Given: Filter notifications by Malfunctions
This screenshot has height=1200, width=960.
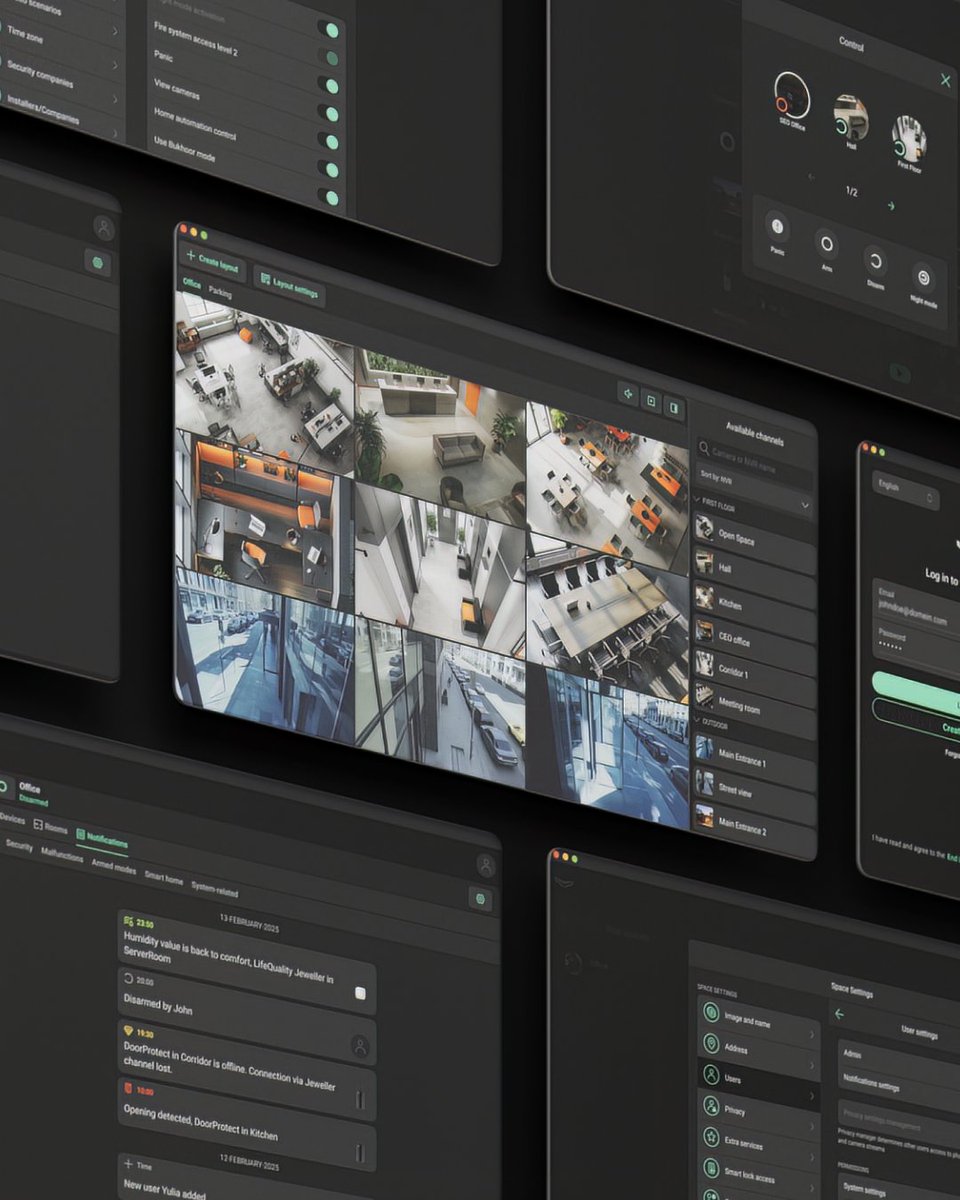Looking at the screenshot, I should click(62, 857).
